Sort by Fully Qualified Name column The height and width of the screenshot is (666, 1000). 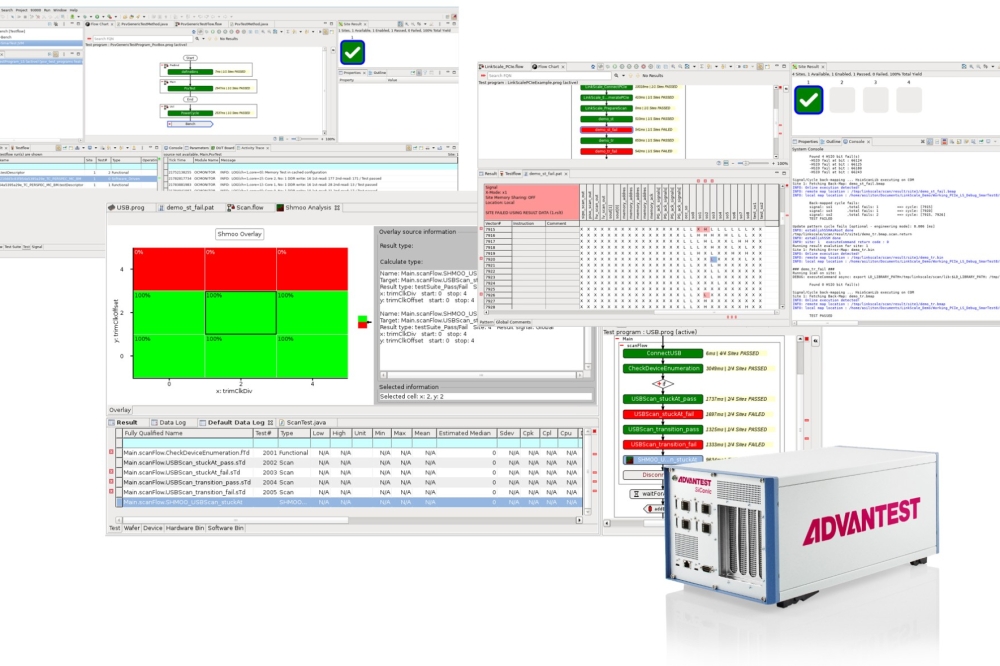tap(188, 433)
